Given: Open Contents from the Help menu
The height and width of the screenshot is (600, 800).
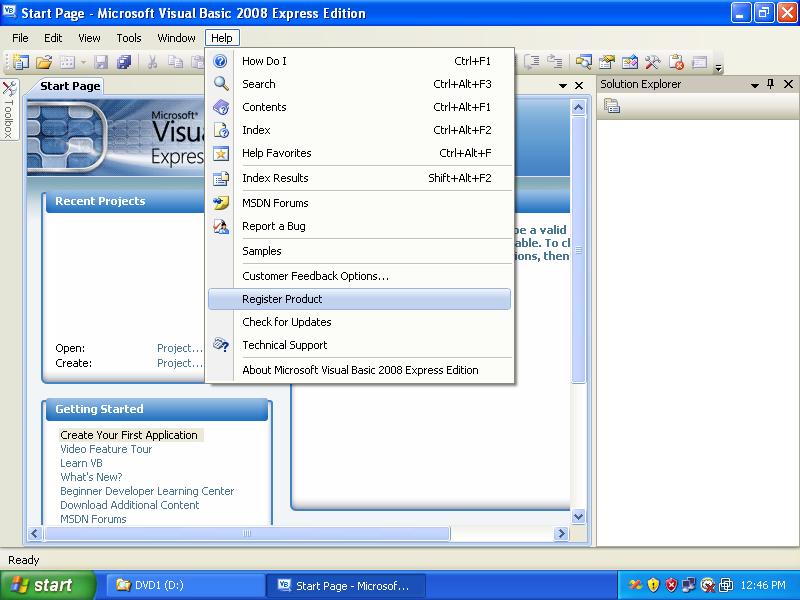Looking at the screenshot, I should click(x=359, y=107).
